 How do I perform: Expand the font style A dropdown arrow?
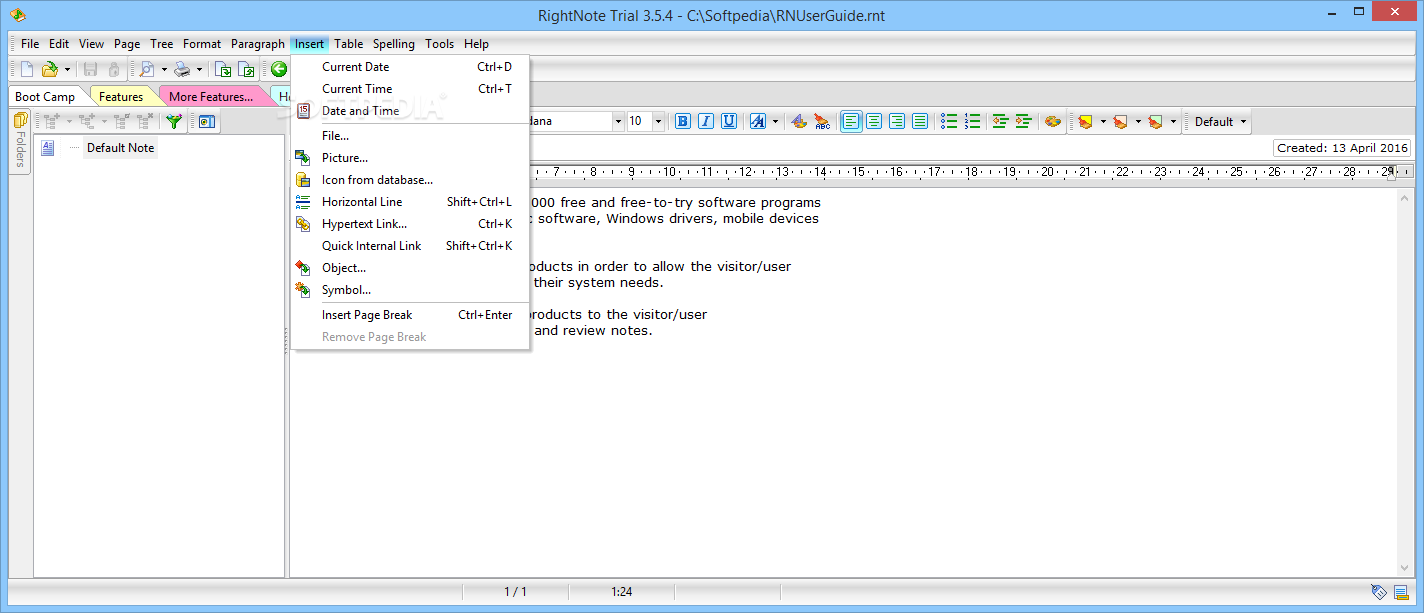point(775,121)
